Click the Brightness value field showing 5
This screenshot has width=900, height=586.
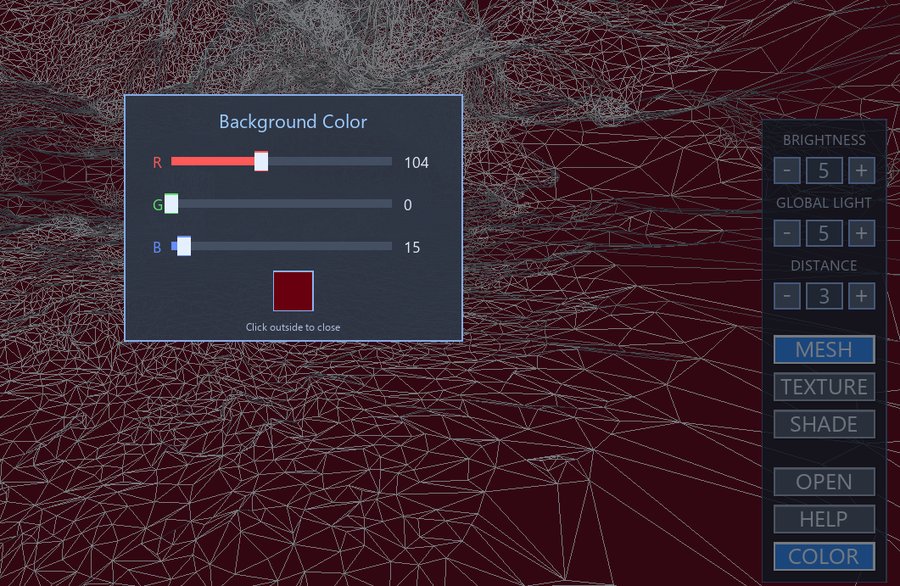(x=824, y=170)
